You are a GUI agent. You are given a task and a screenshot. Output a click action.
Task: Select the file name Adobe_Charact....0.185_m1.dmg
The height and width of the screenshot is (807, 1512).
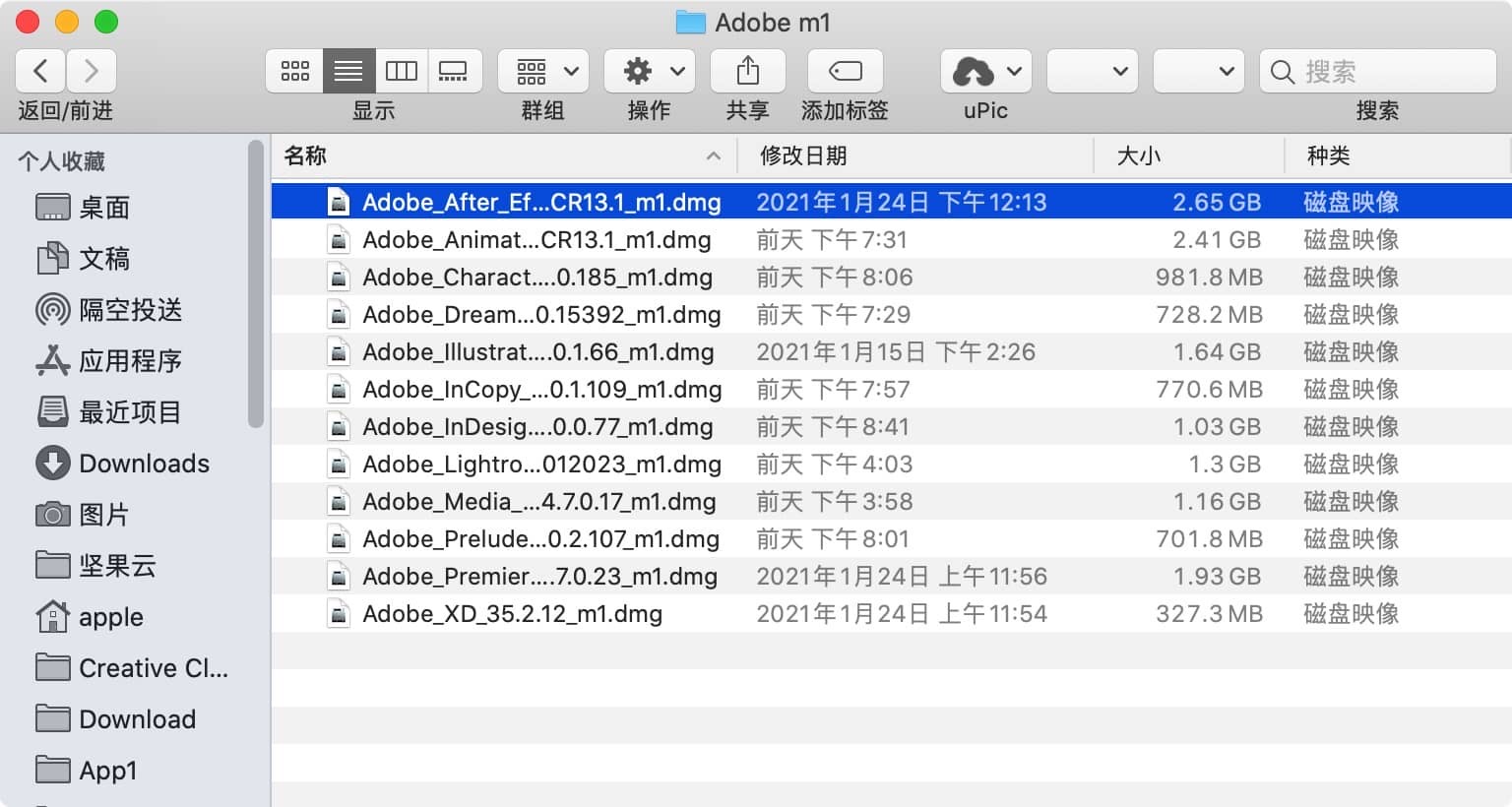[537, 277]
